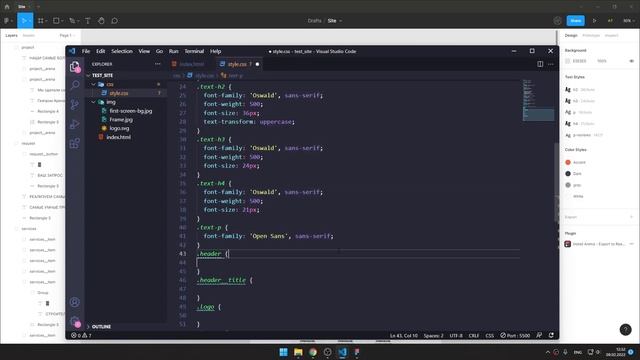The height and width of the screenshot is (360, 640).
Task: Click Spaces: 2 indentation setting
Action: [x=433, y=336]
